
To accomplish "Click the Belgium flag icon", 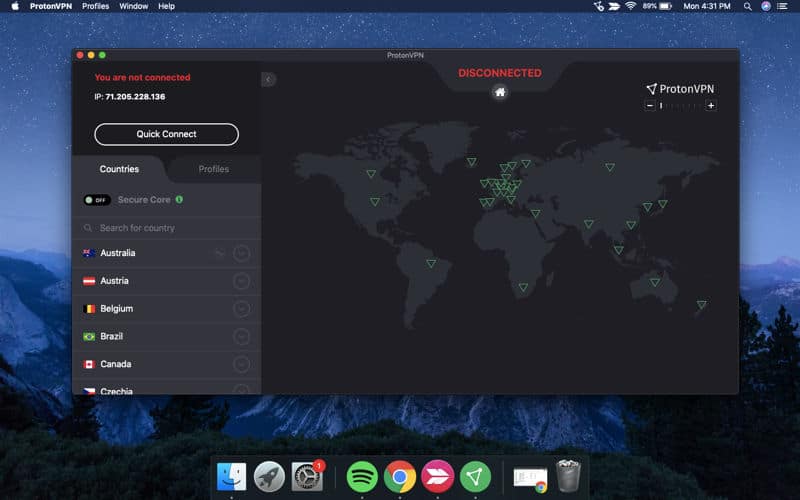I will pyautogui.click(x=89, y=309).
